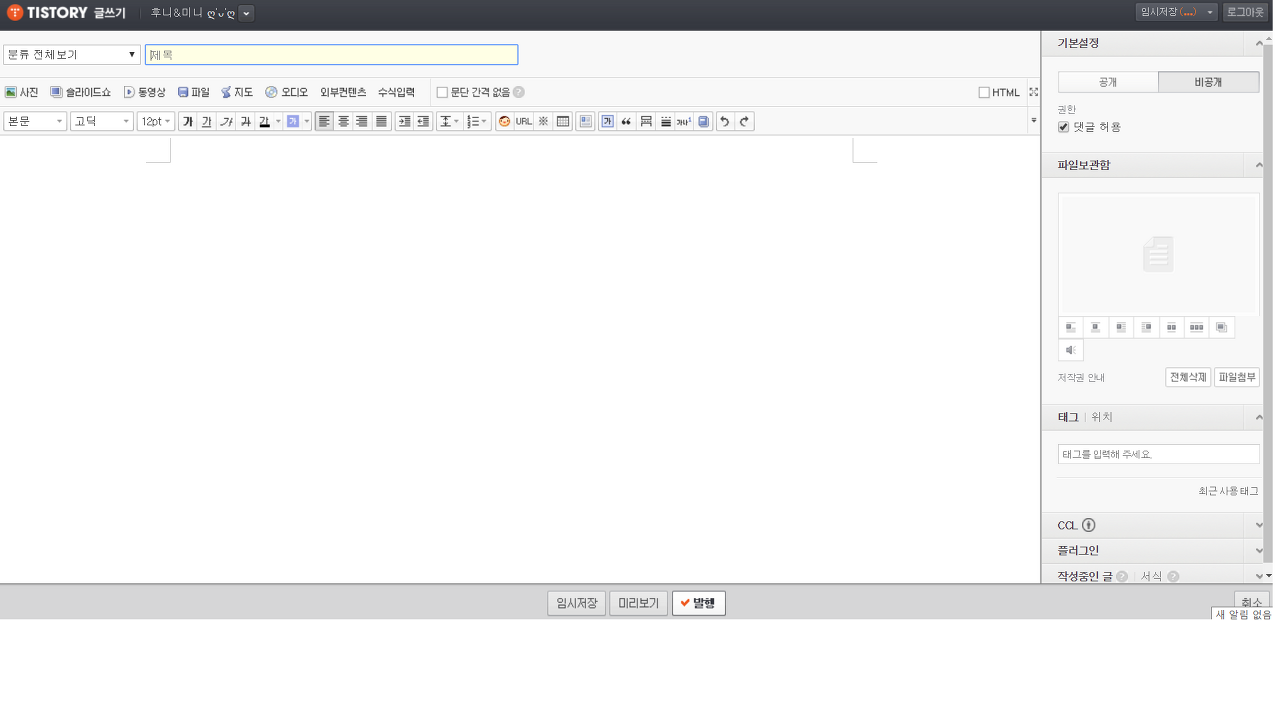Insert a photo with the 사진 button

pos(22,92)
